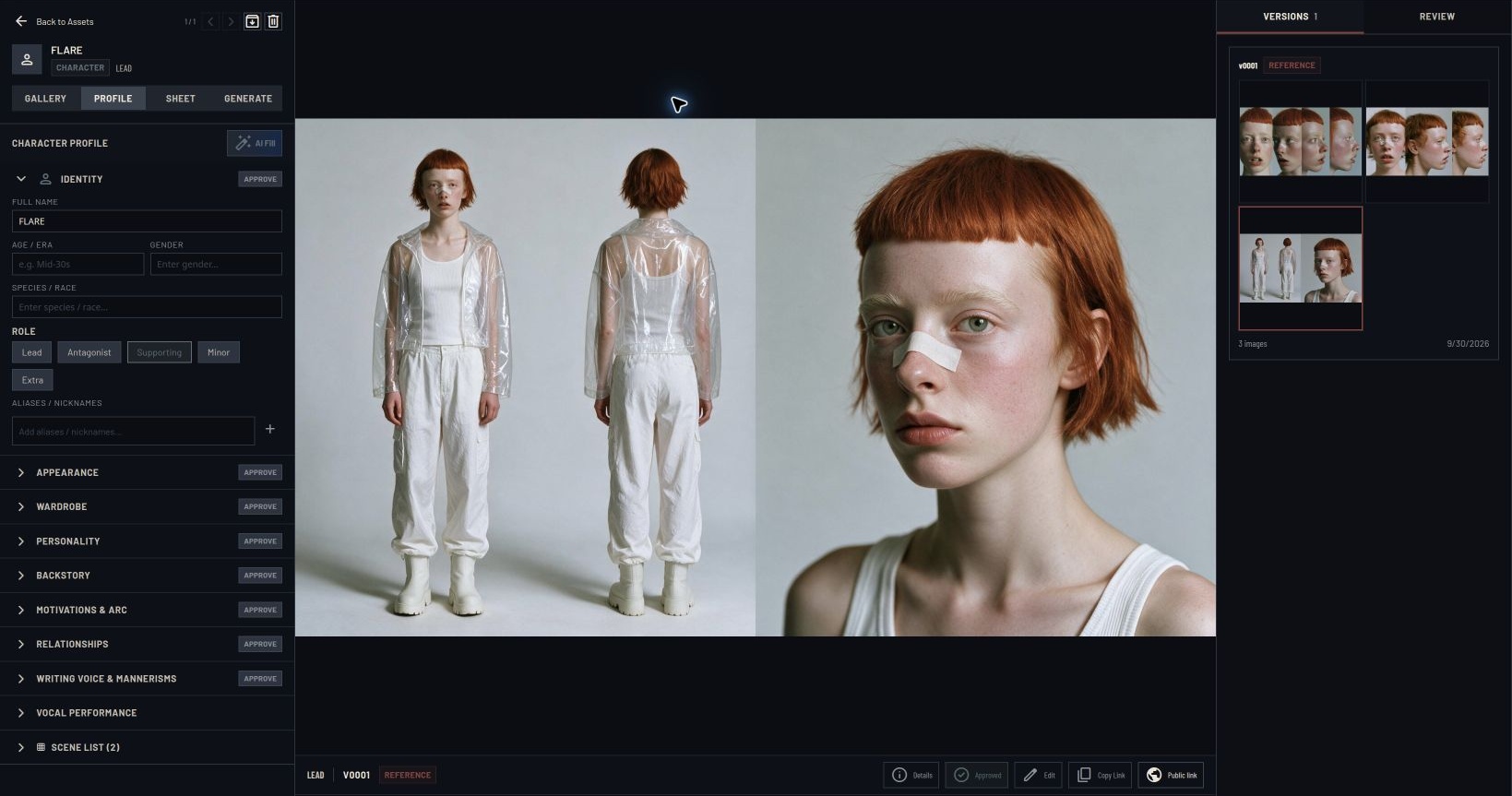Image resolution: width=1512 pixels, height=796 pixels.
Task: Approve the Relationships section
Action: (x=260, y=644)
